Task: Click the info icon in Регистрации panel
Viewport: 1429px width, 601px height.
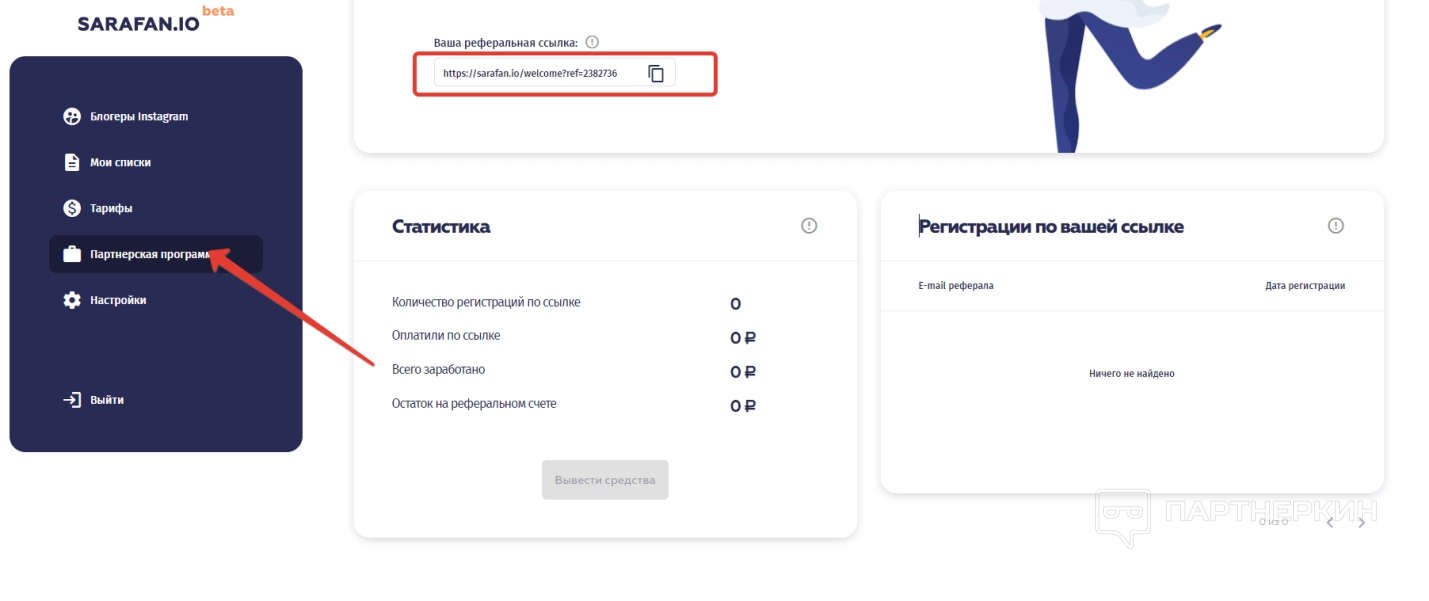Action: tap(1335, 226)
